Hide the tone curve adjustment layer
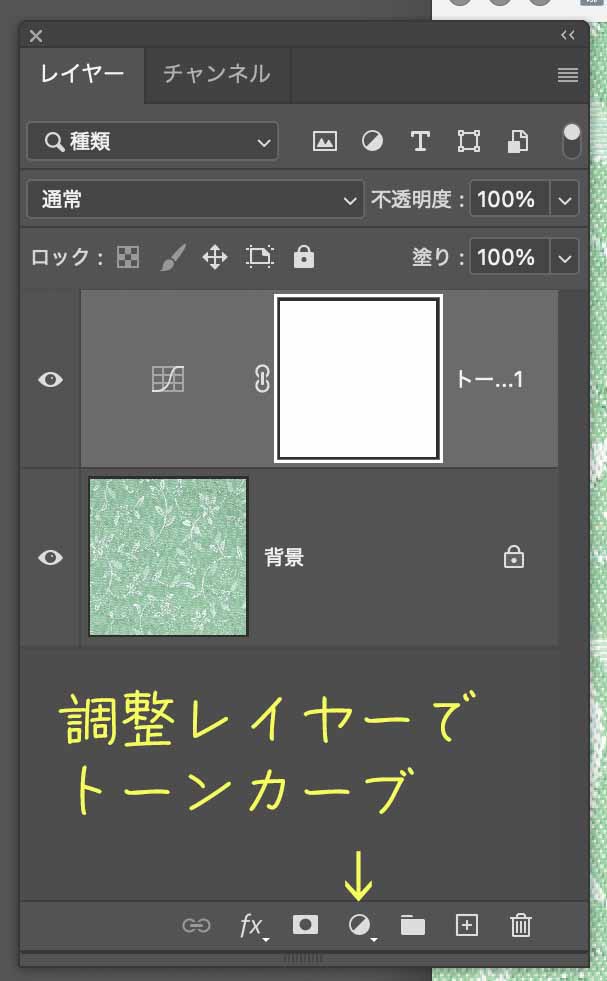This screenshot has height=981, width=607. [50, 380]
